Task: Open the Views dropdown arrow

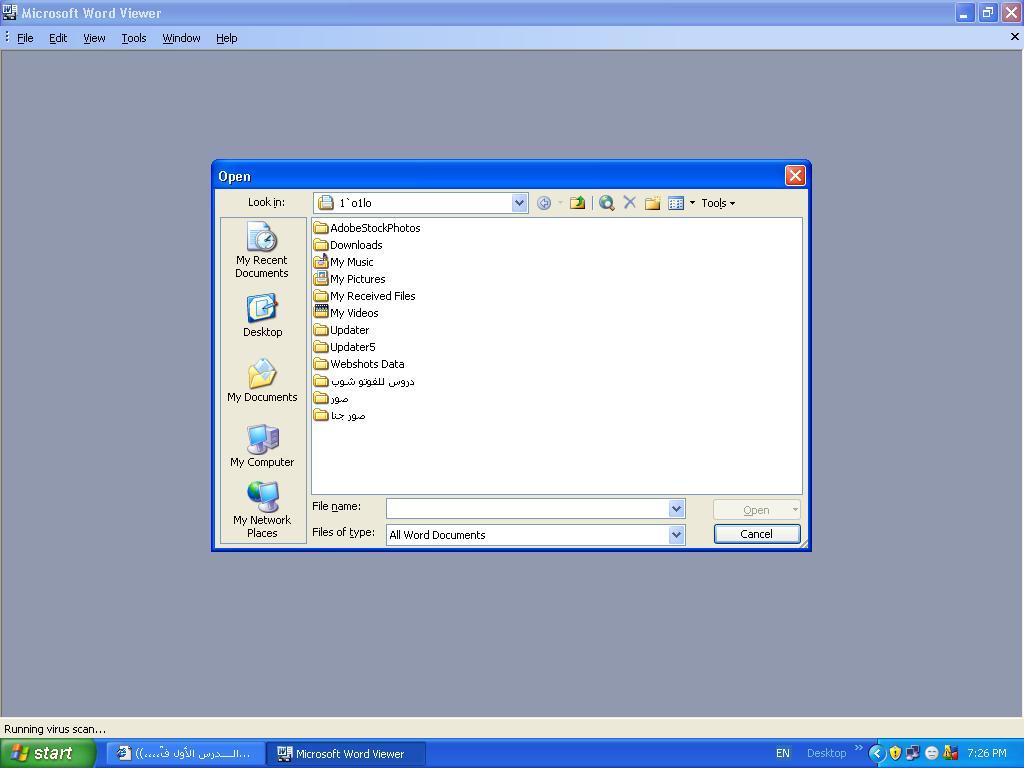Action: 692,203
